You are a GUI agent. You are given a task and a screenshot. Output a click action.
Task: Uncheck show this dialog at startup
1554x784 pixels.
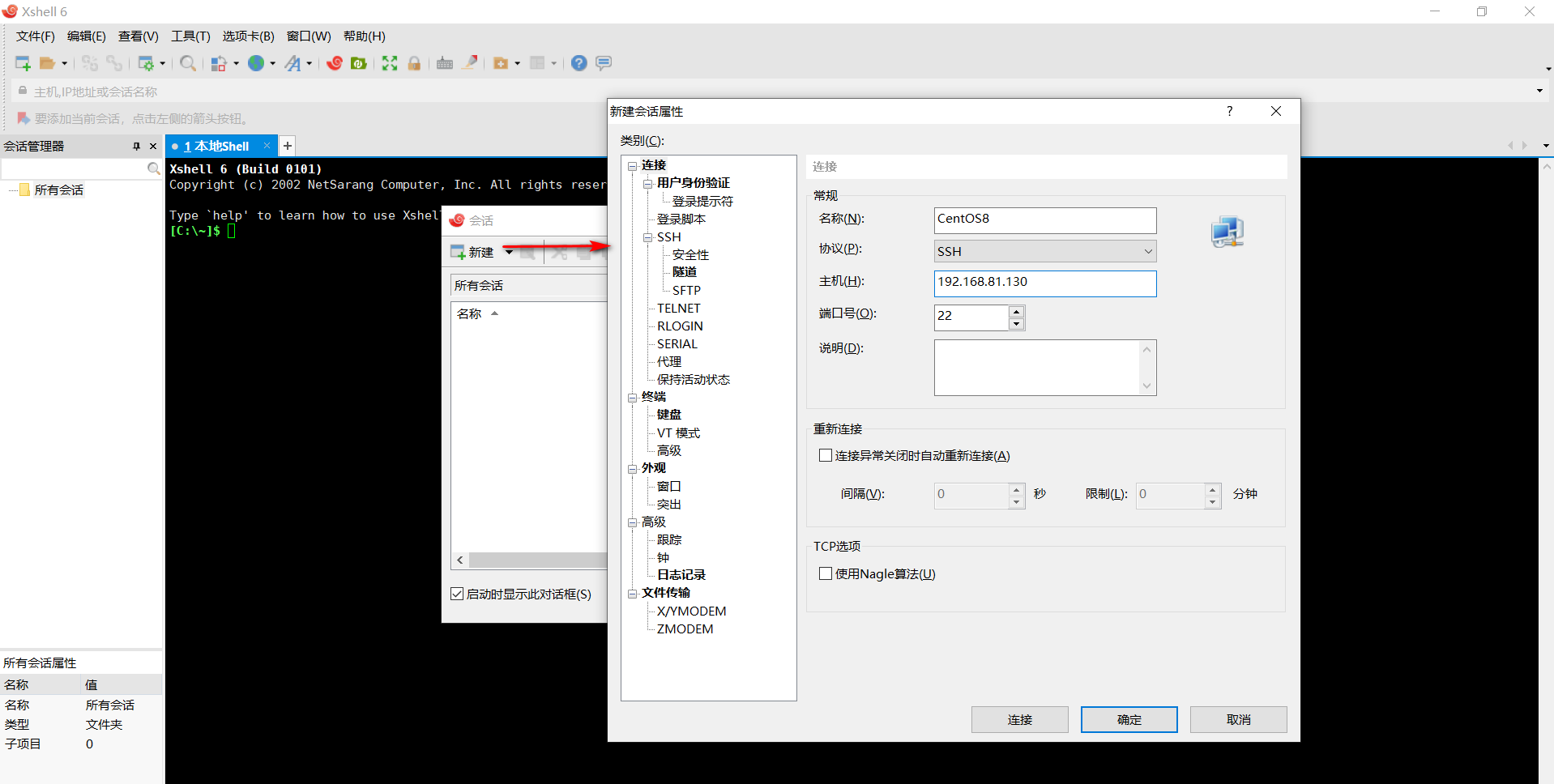[x=457, y=594]
